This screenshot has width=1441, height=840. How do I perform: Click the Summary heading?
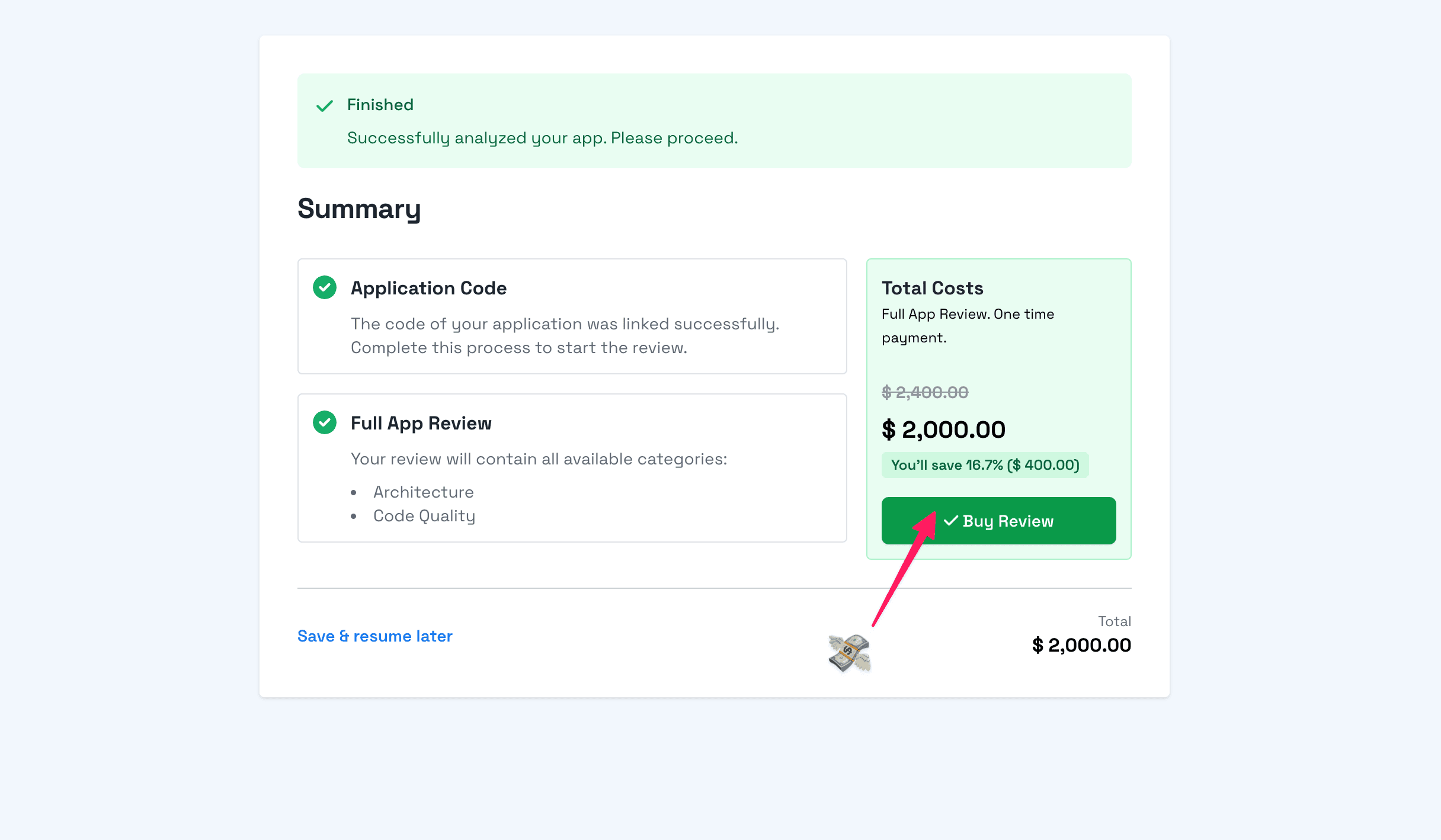pyautogui.click(x=359, y=209)
